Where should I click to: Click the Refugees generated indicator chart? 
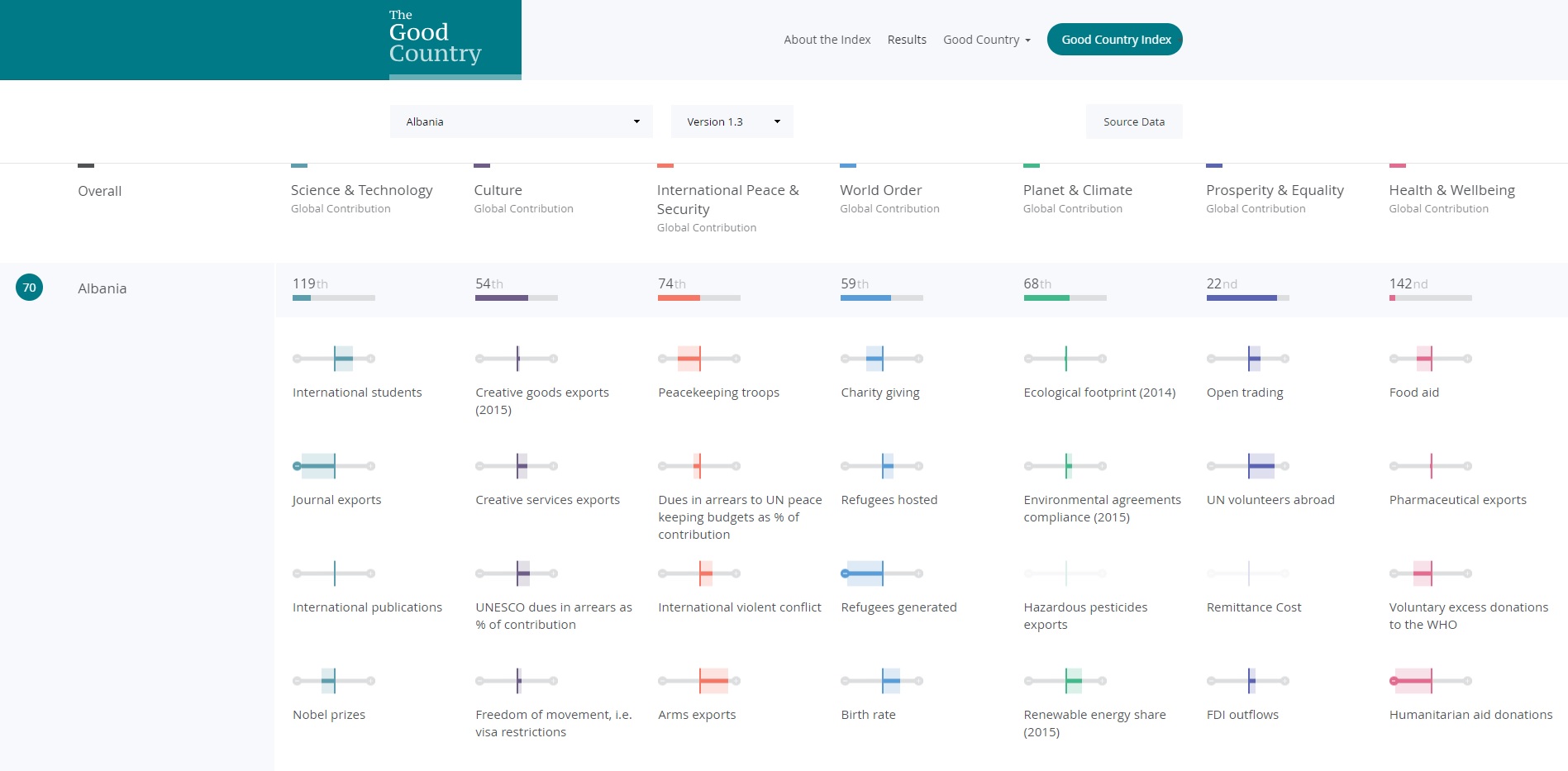[x=882, y=573]
